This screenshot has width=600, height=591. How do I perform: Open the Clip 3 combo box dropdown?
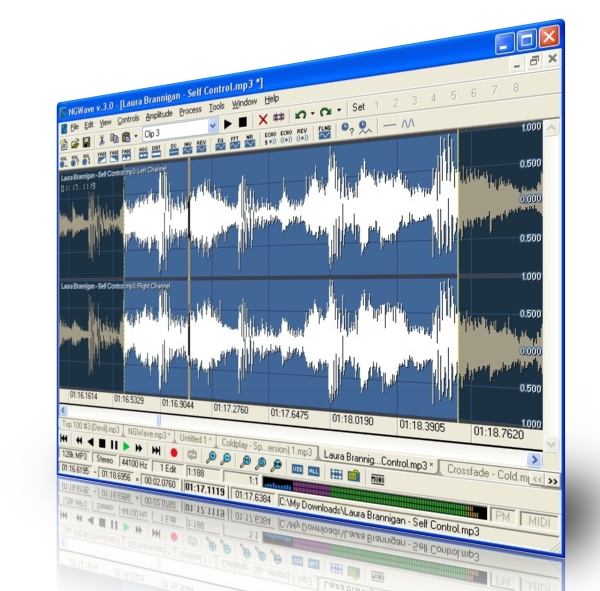[x=213, y=125]
